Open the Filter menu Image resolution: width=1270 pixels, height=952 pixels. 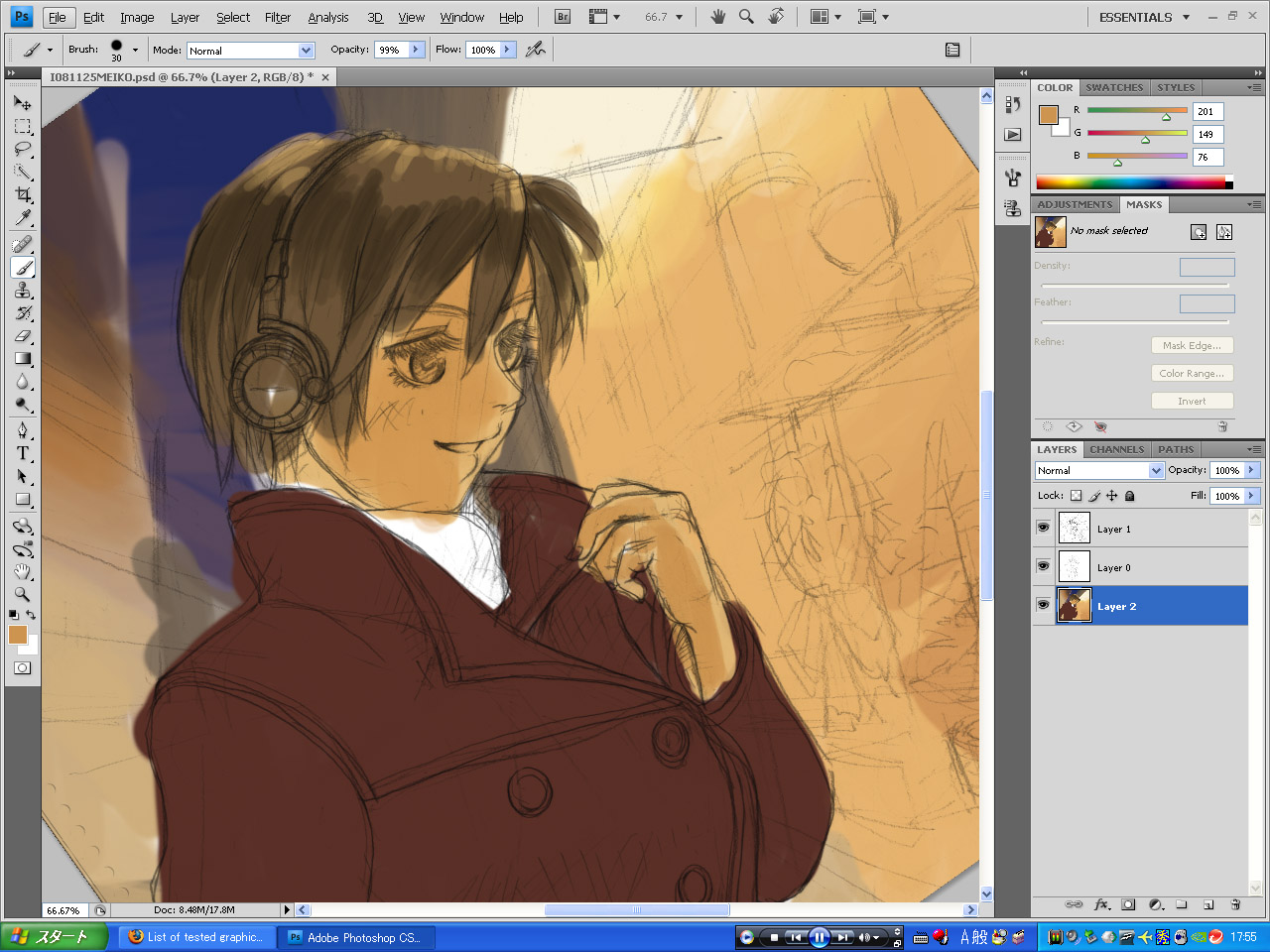pyautogui.click(x=278, y=17)
